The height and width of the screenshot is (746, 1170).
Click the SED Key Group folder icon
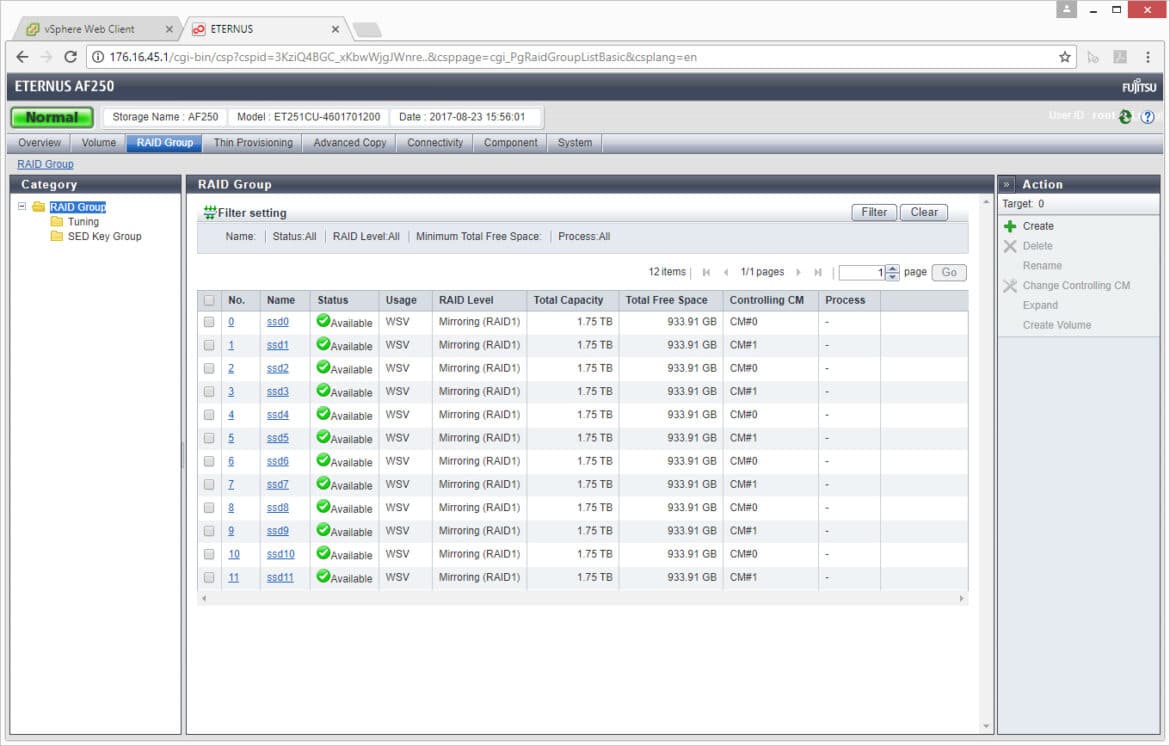pos(57,236)
